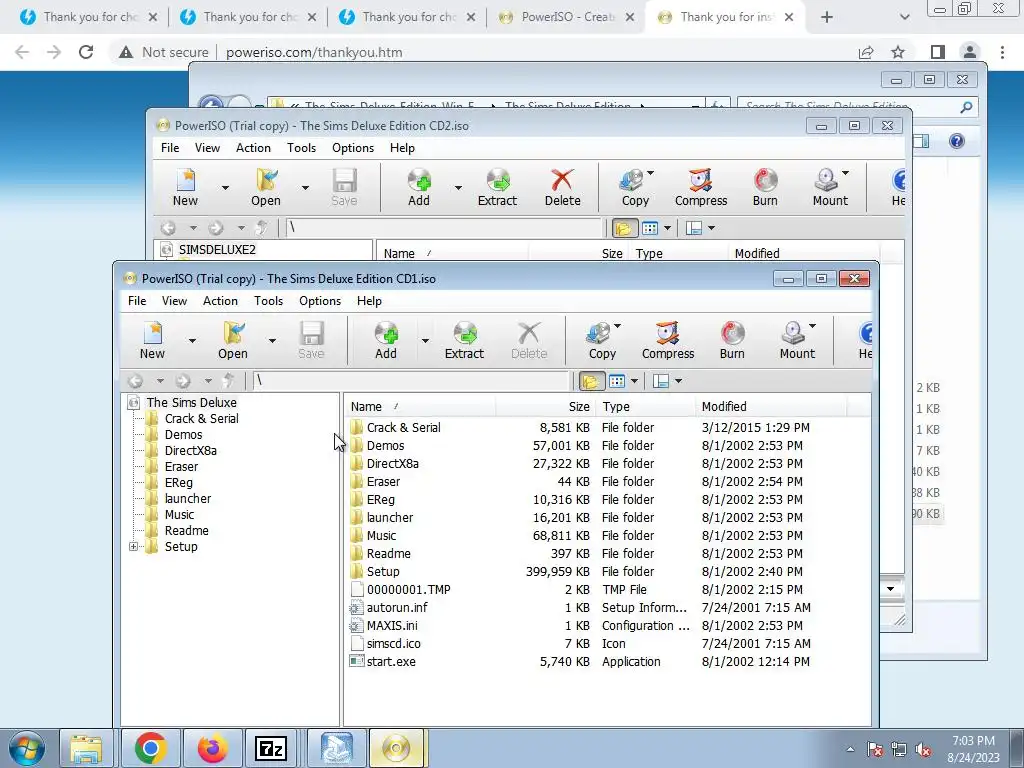Click New icon in CD1.iso window
This screenshot has width=1024, height=768.
pos(153,341)
